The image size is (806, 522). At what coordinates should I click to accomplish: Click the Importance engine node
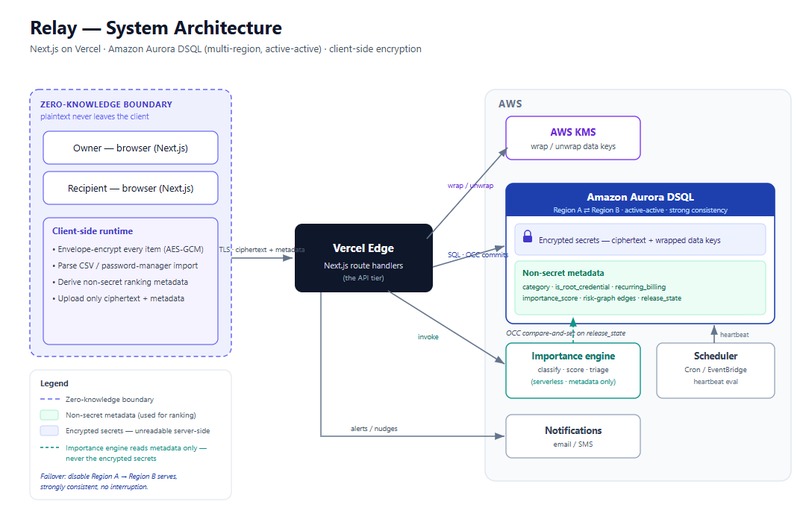pyautogui.click(x=573, y=370)
